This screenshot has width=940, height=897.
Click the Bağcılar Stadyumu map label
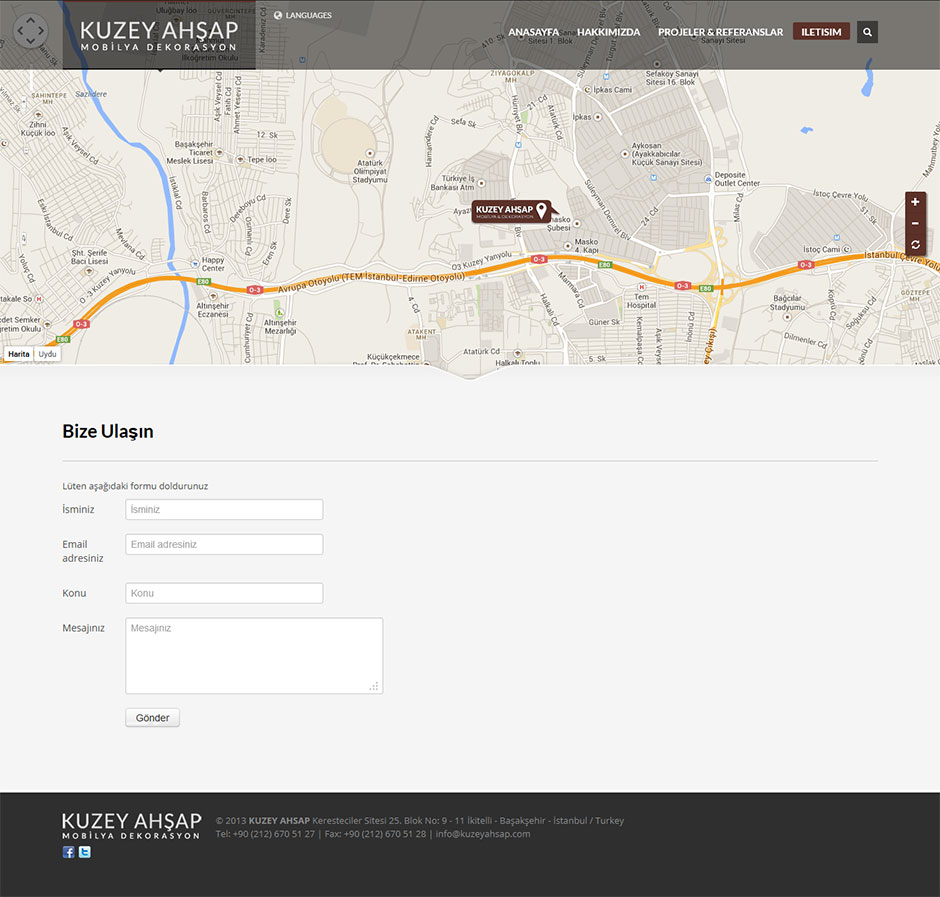coord(788,303)
